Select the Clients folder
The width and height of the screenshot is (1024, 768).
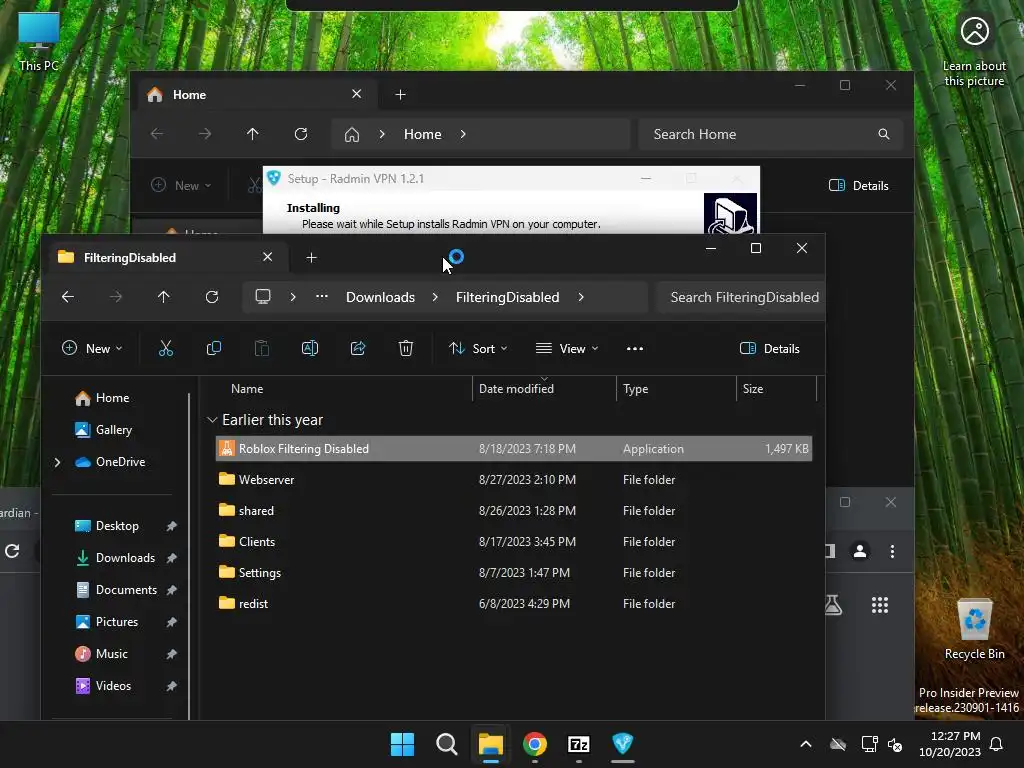513,541
